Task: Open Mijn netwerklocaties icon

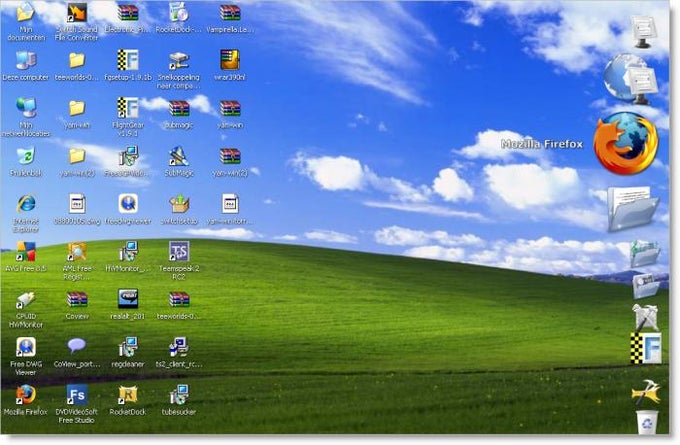Action: pos(26,108)
